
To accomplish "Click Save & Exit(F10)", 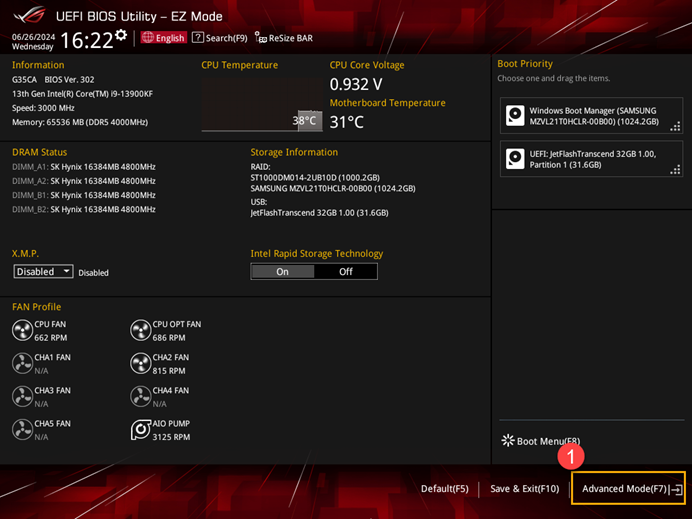I will (x=524, y=489).
